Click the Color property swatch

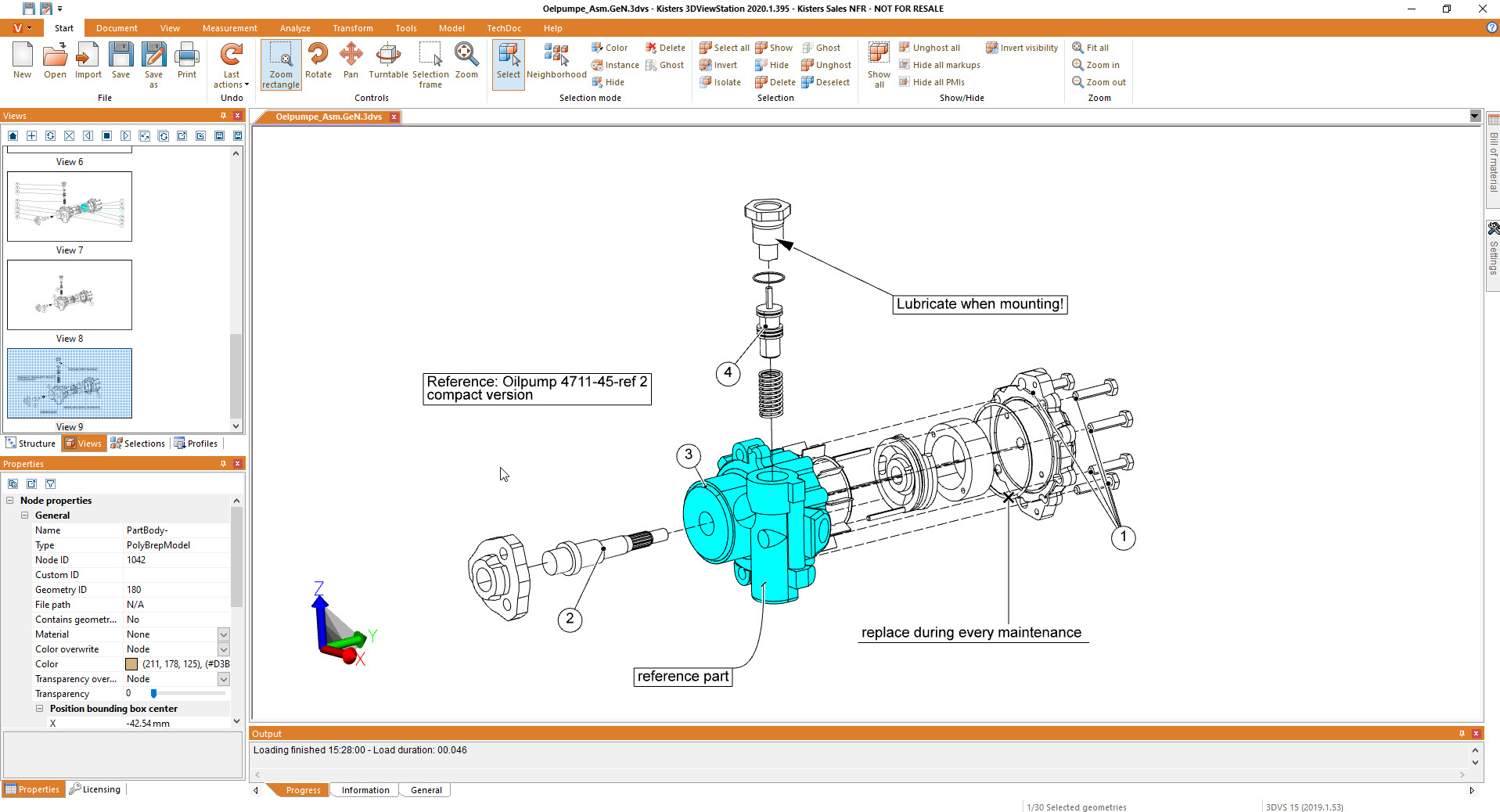click(x=131, y=664)
